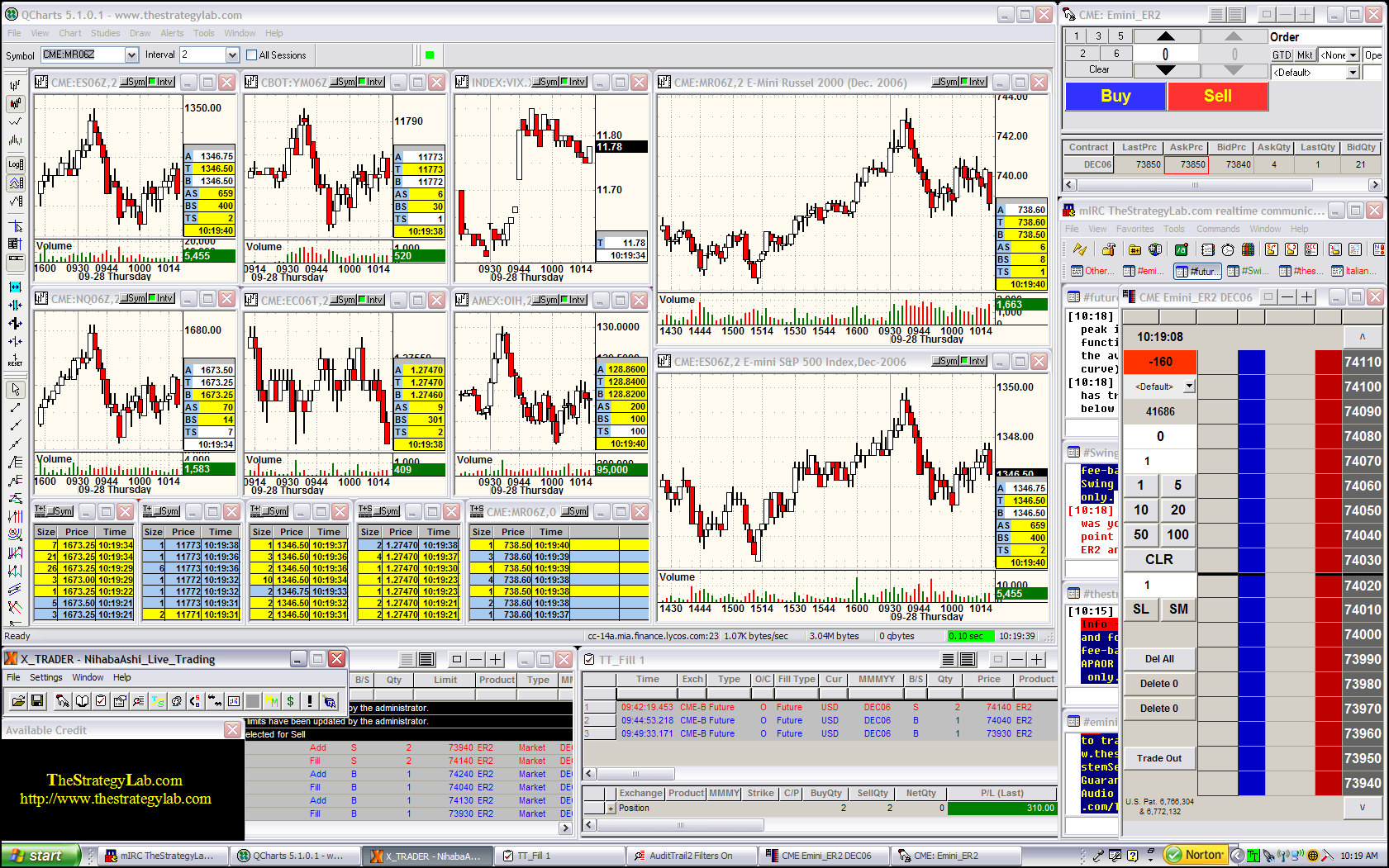Click the mIRC connect lightning icon
Image resolution: width=1389 pixels, height=868 pixels.
click(1079, 249)
